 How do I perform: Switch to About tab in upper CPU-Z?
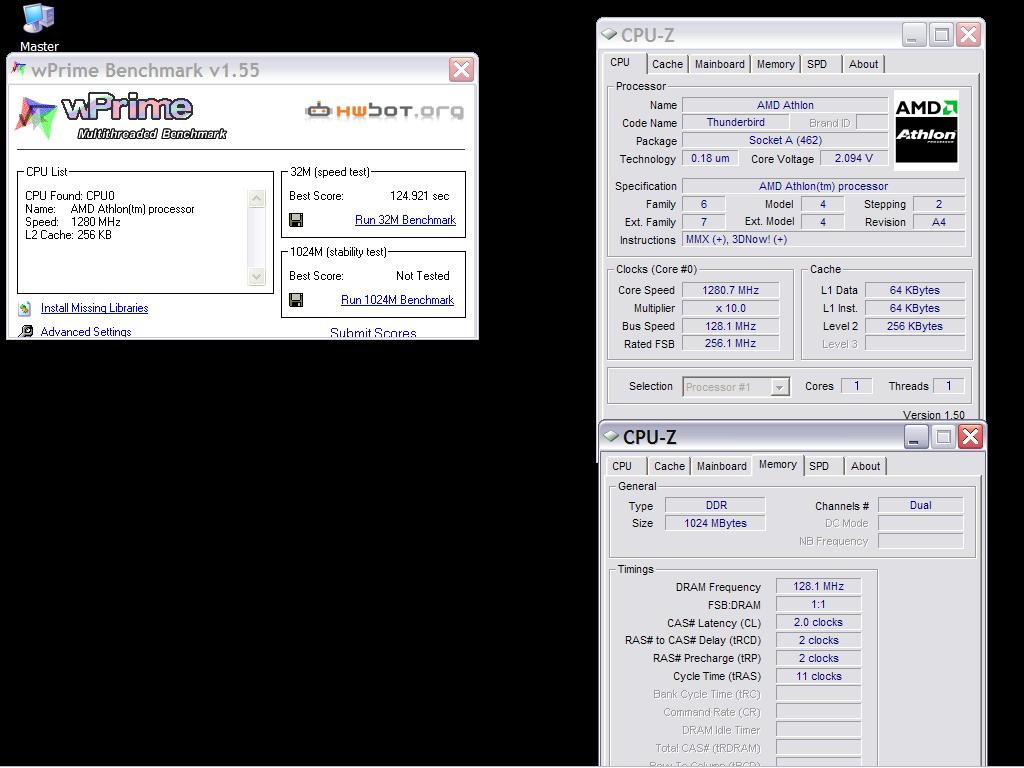[x=863, y=64]
